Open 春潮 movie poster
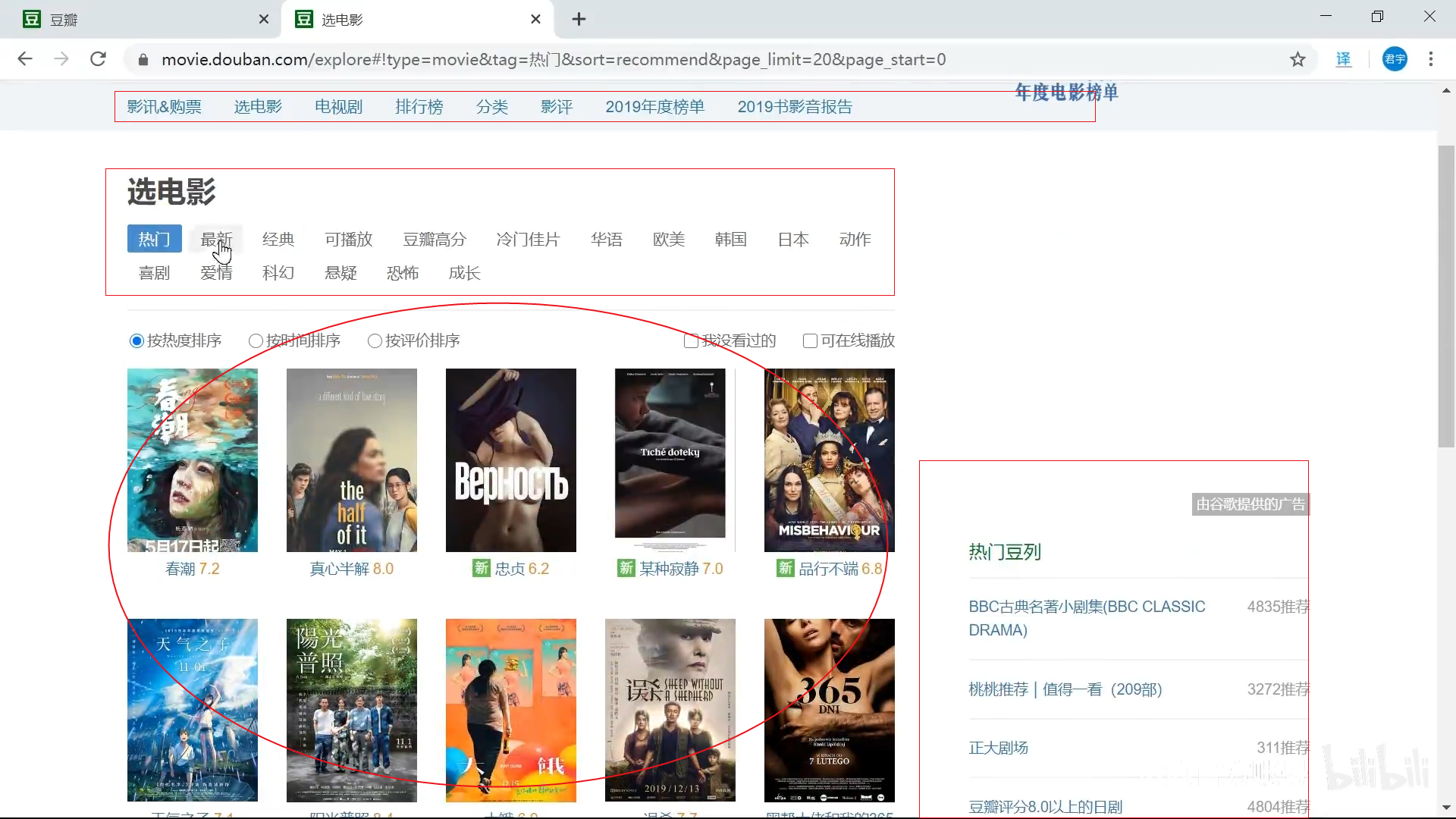The image size is (1456, 819). point(193,460)
